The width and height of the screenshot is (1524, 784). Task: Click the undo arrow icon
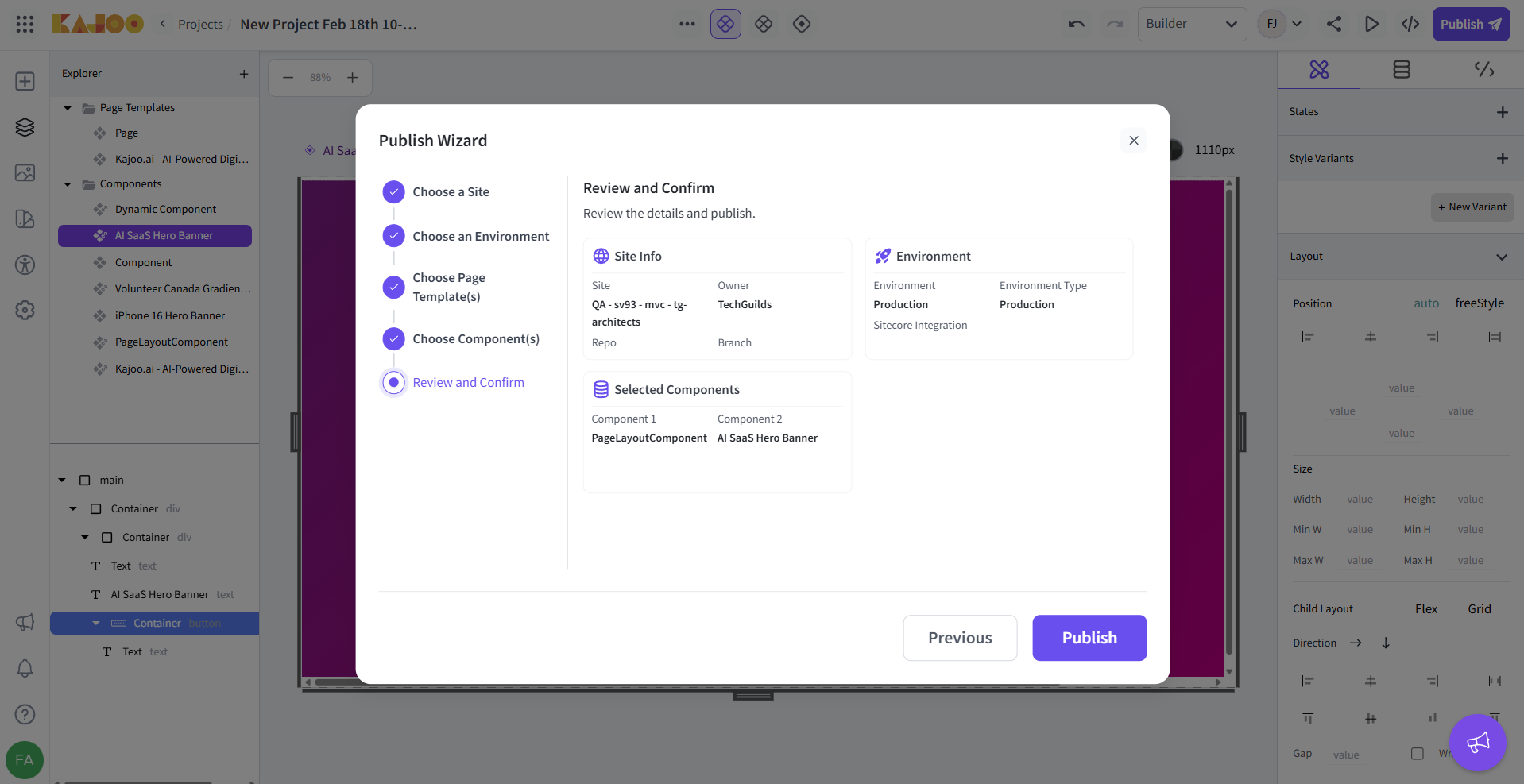(1077, 24)
